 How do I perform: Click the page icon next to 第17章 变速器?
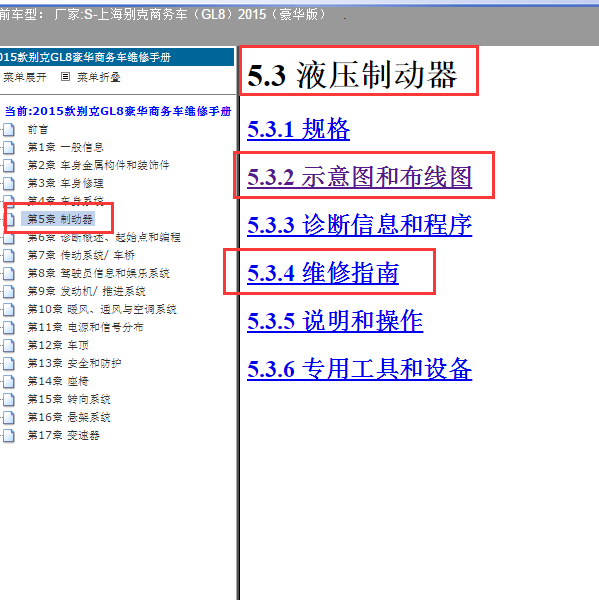(x=9, y=435)
